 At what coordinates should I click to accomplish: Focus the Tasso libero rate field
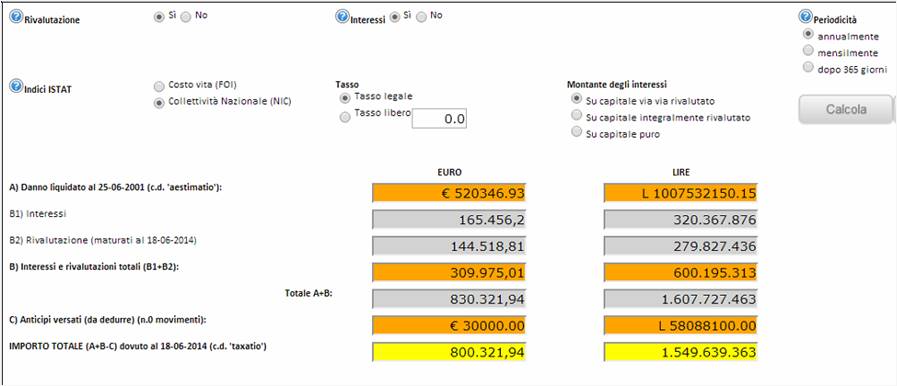click(439, 118)
